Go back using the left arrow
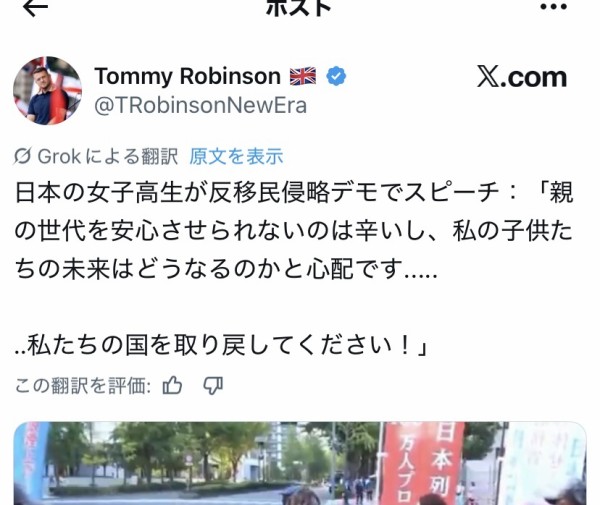 pos(35,7)
